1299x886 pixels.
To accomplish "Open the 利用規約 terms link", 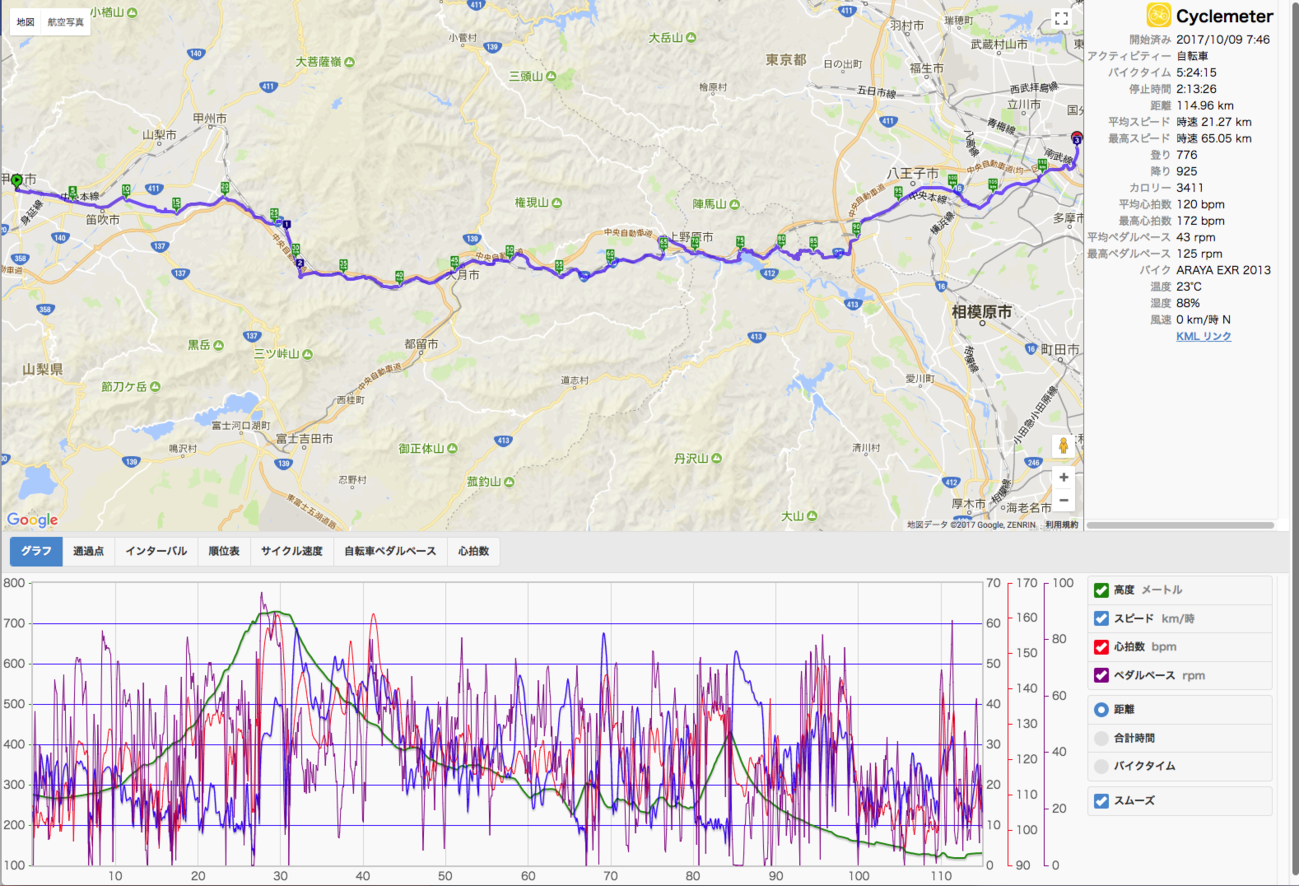I will click(x=1061, y=524).
